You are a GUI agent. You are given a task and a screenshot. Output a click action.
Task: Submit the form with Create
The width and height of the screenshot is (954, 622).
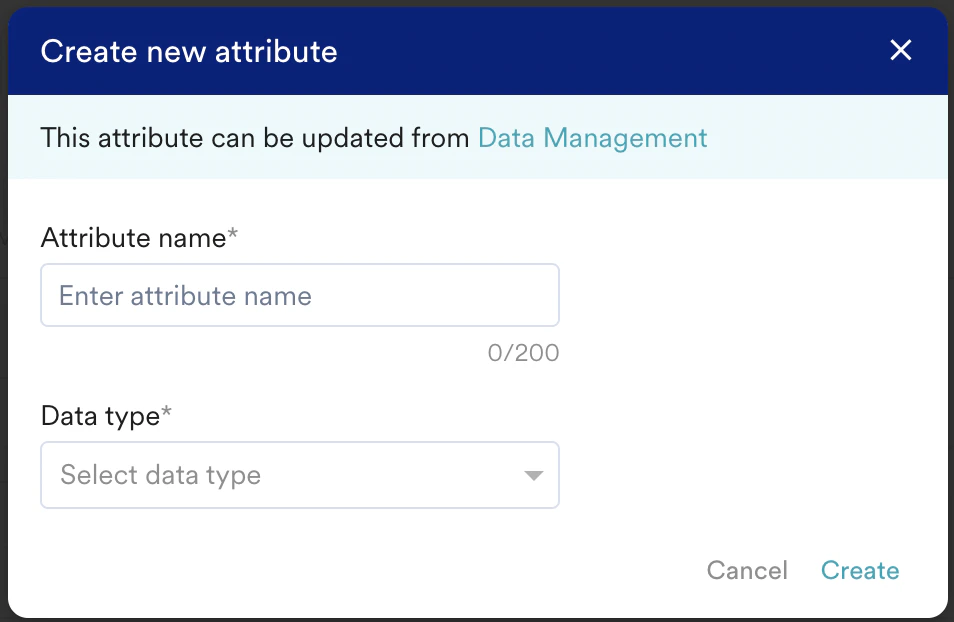tap(860, 570)
